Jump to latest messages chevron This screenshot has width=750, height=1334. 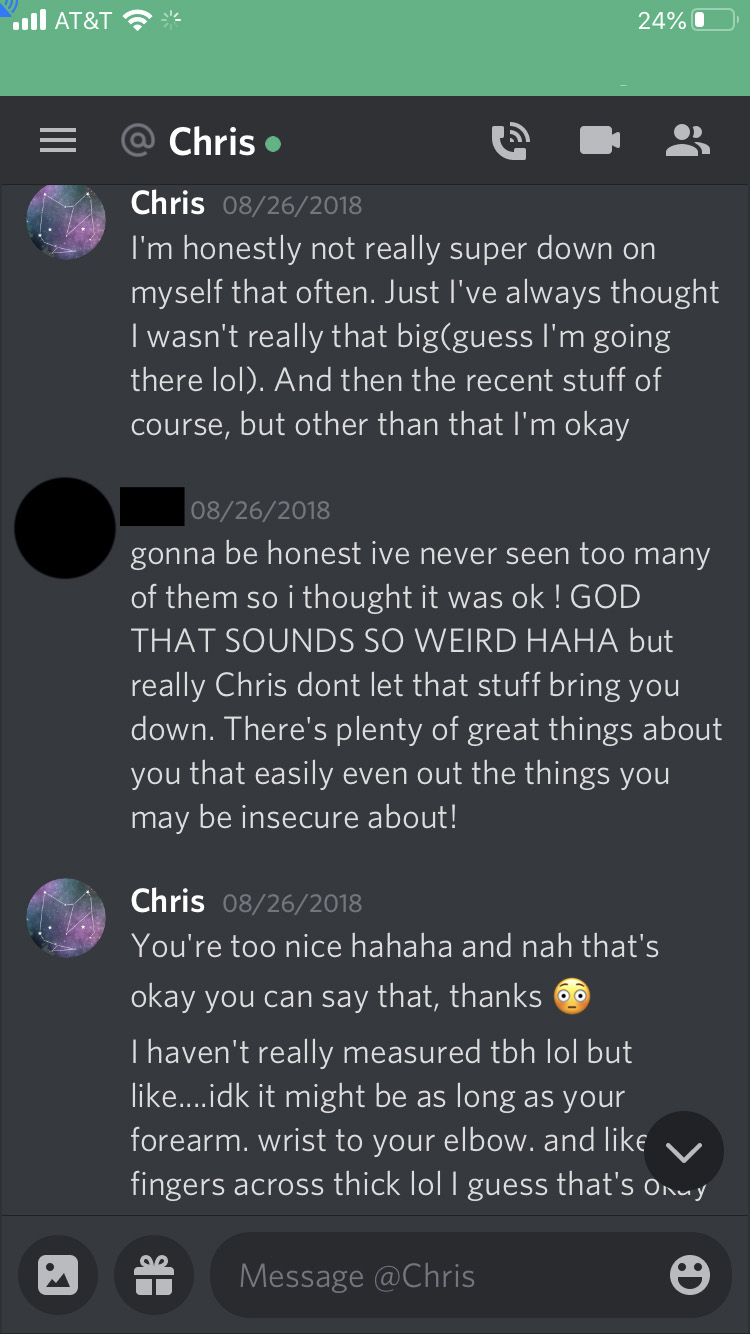click(684, 1152)
